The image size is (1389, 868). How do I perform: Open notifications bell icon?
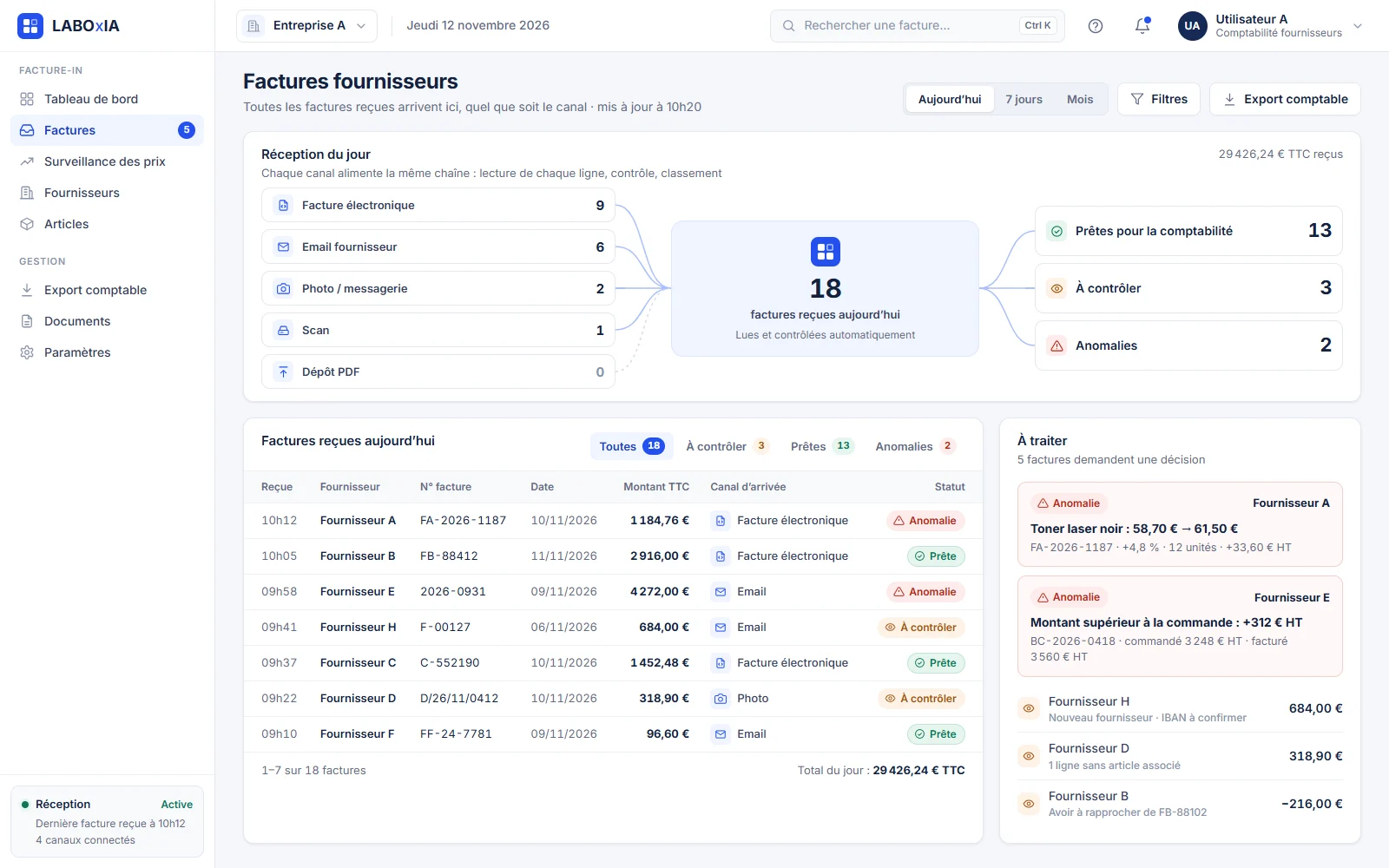[x=1142, y=26]
